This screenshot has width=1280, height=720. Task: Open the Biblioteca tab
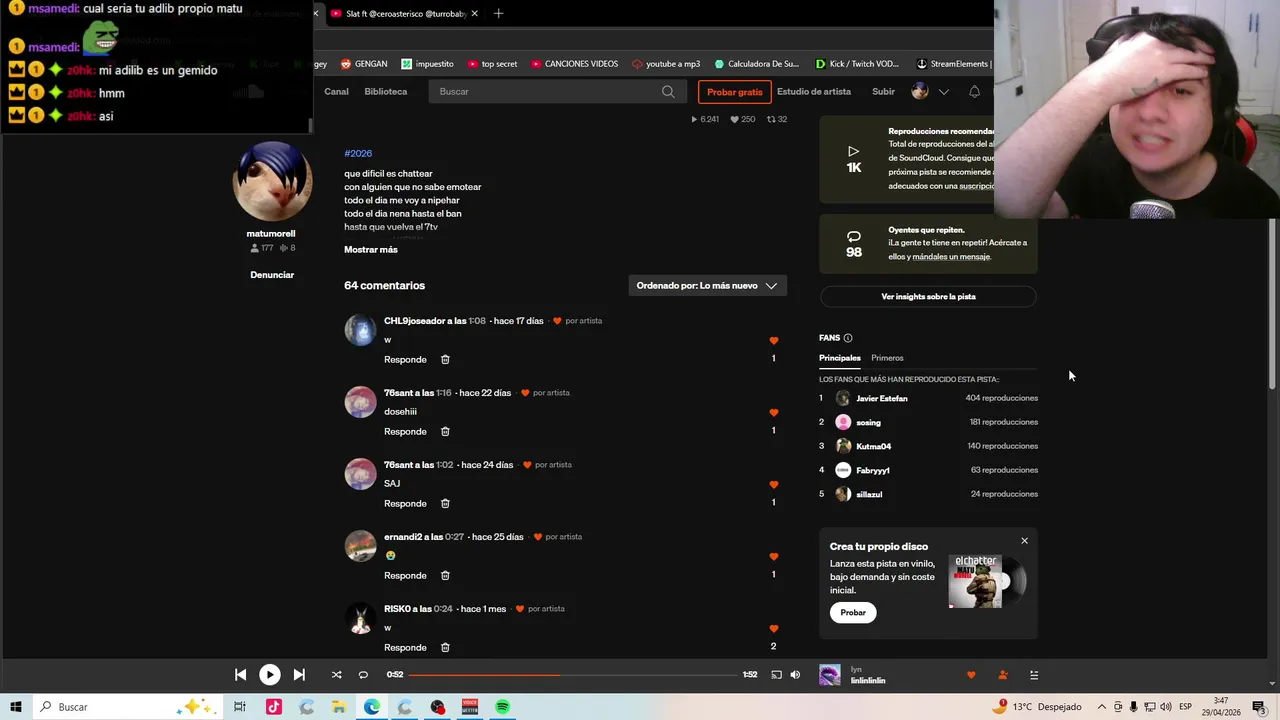[386, 92]
